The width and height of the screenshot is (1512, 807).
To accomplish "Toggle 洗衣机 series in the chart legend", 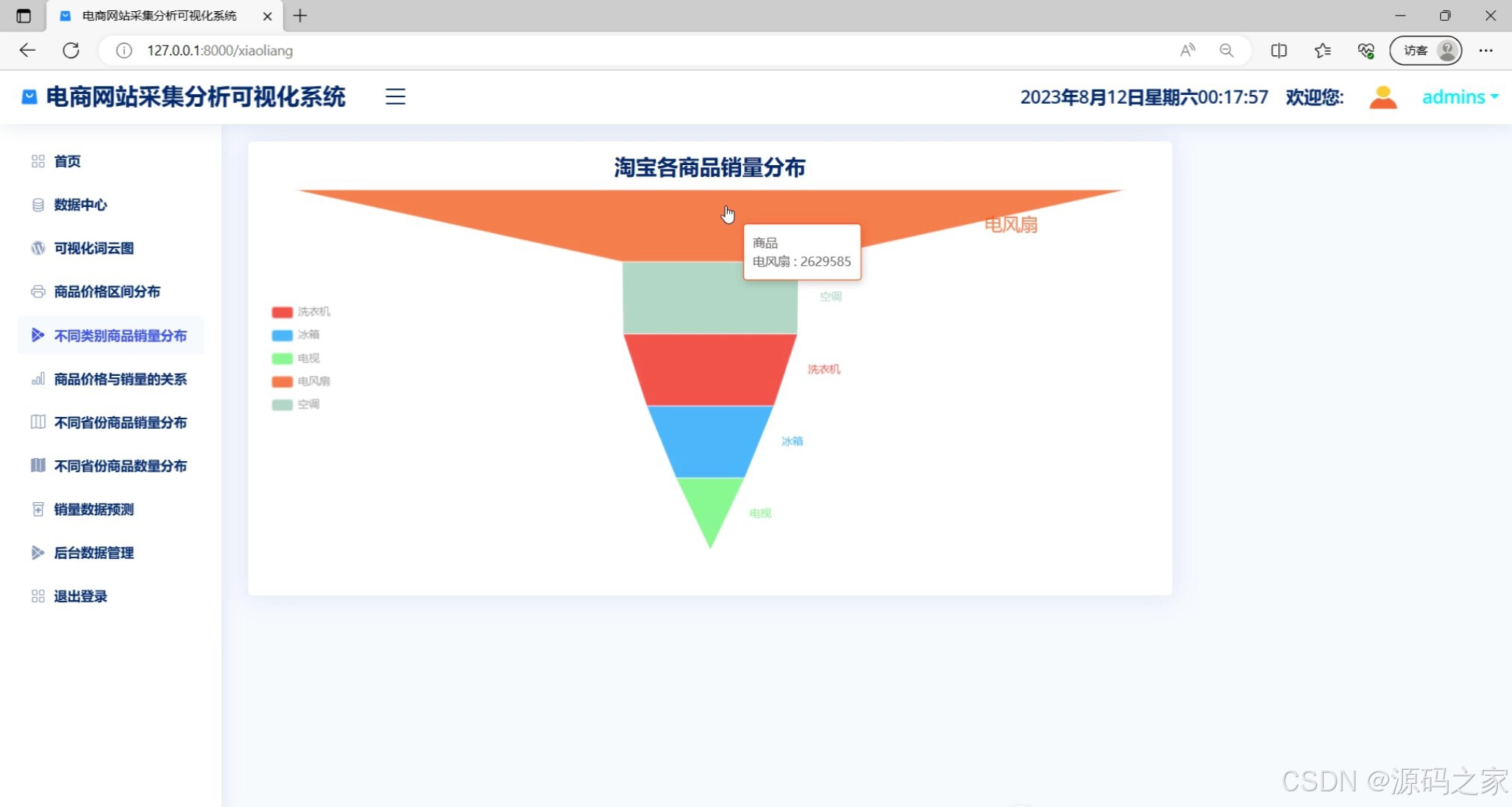I will tap(301, 312).
